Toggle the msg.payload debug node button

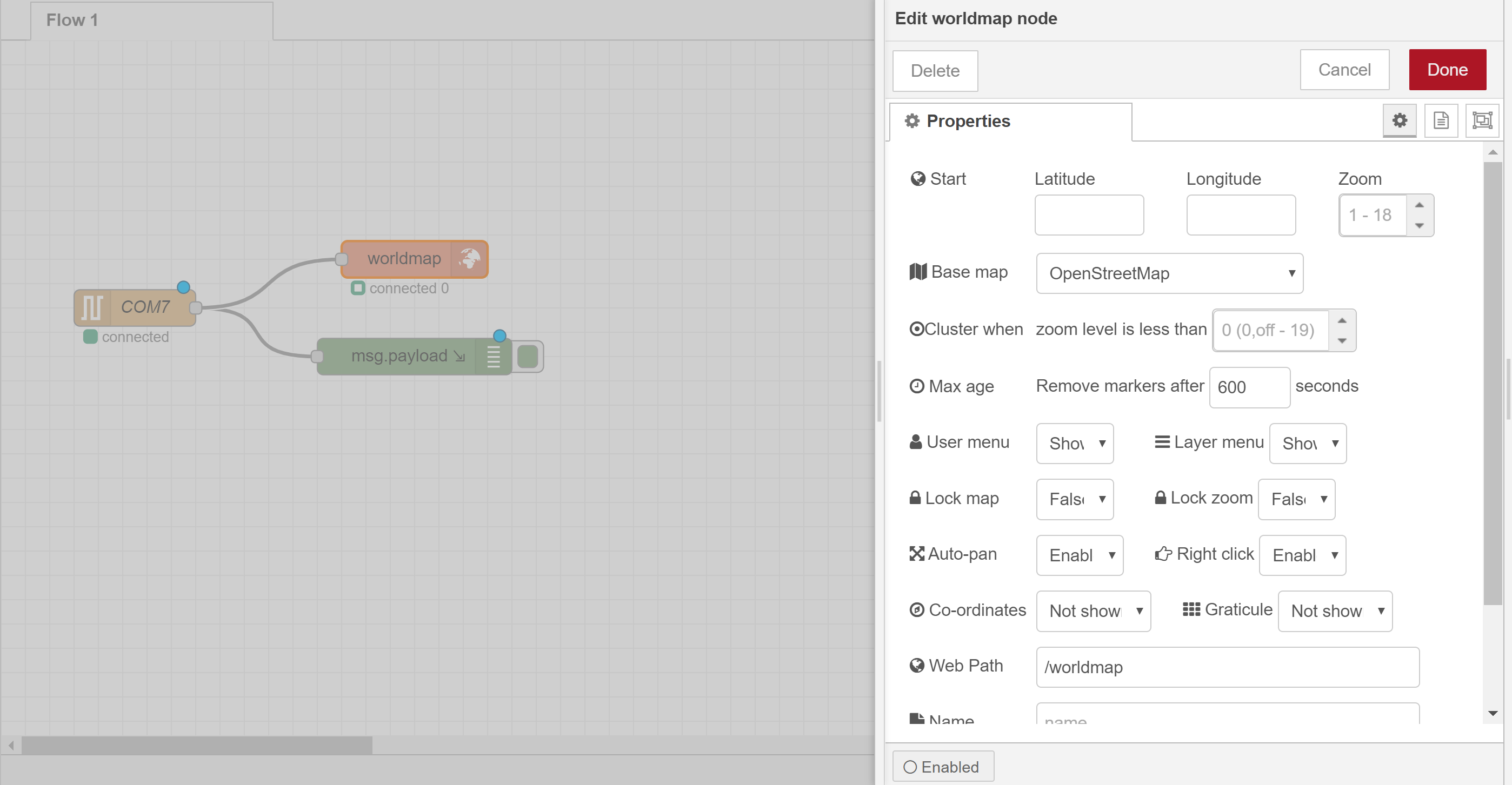pyautogui.click(x=528, y=356)
